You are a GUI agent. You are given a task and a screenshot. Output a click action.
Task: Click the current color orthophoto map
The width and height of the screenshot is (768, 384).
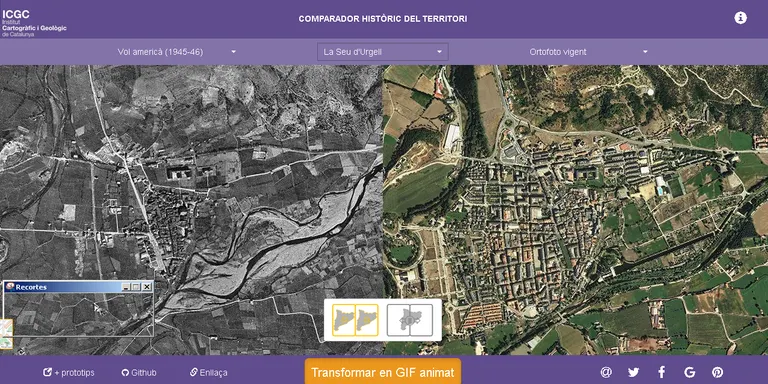tap(576, 210)
